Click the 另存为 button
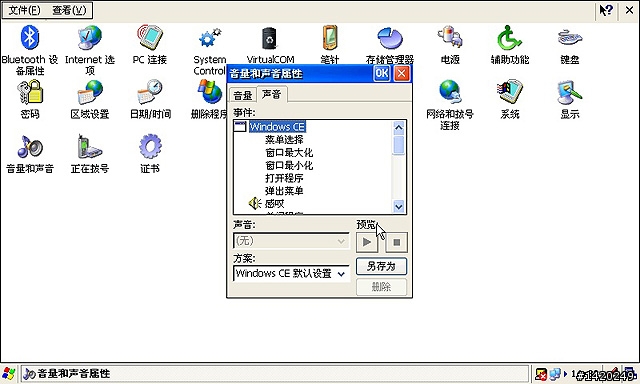Image resolution: width=640 pixels, height=384 pixels. pos(381,266)
